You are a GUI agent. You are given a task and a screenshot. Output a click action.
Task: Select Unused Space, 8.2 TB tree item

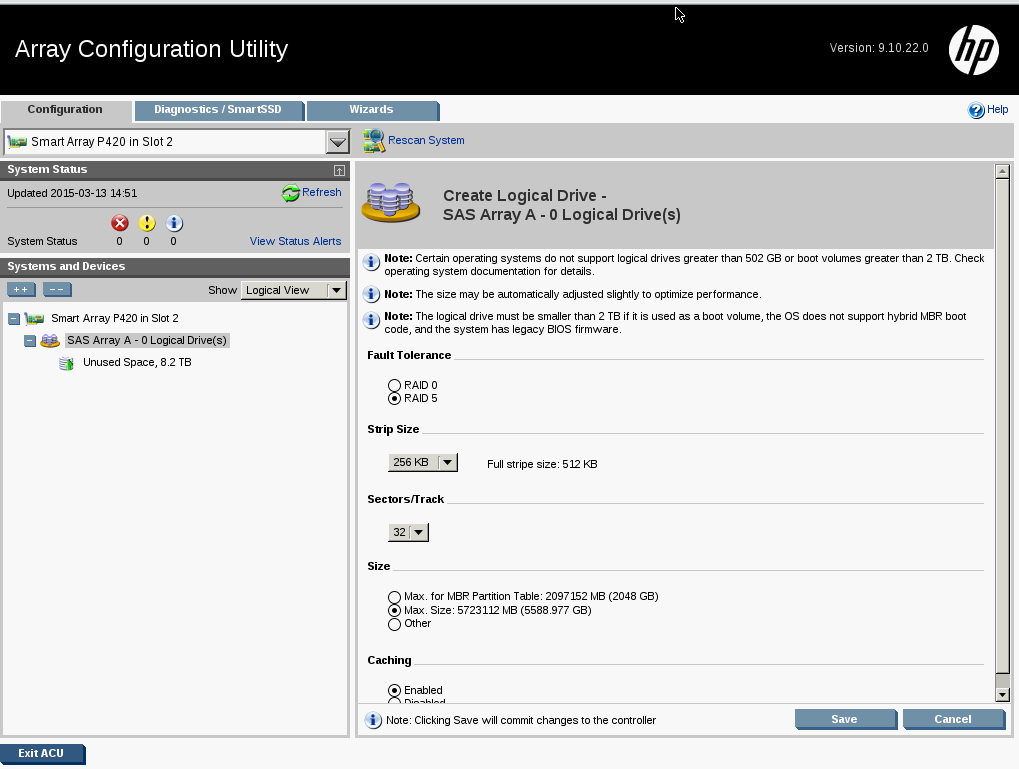pos(137,362)
